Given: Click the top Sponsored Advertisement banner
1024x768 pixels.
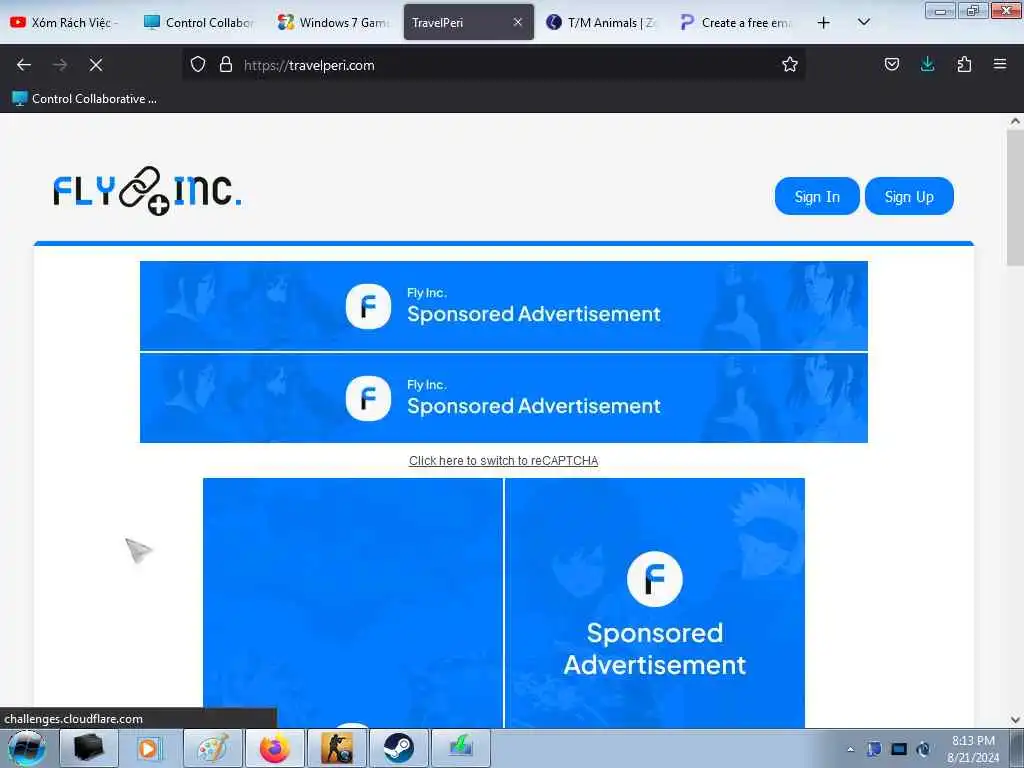Looking at the screenshot, I should click(504, 306).
